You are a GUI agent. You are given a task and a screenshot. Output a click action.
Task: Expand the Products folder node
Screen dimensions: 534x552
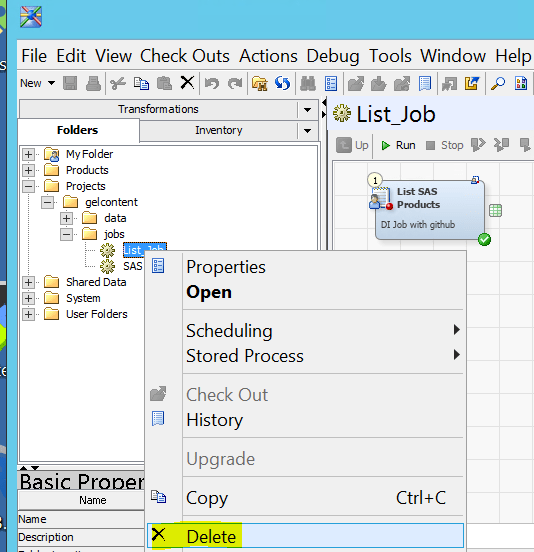point(29,170)
